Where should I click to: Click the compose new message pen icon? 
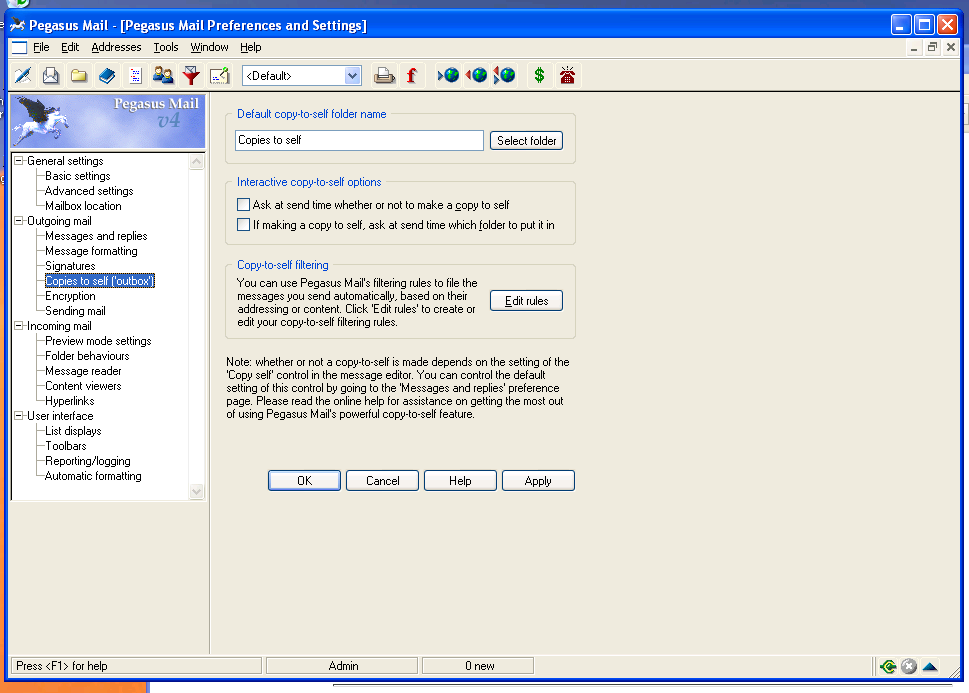click(23, 75)
